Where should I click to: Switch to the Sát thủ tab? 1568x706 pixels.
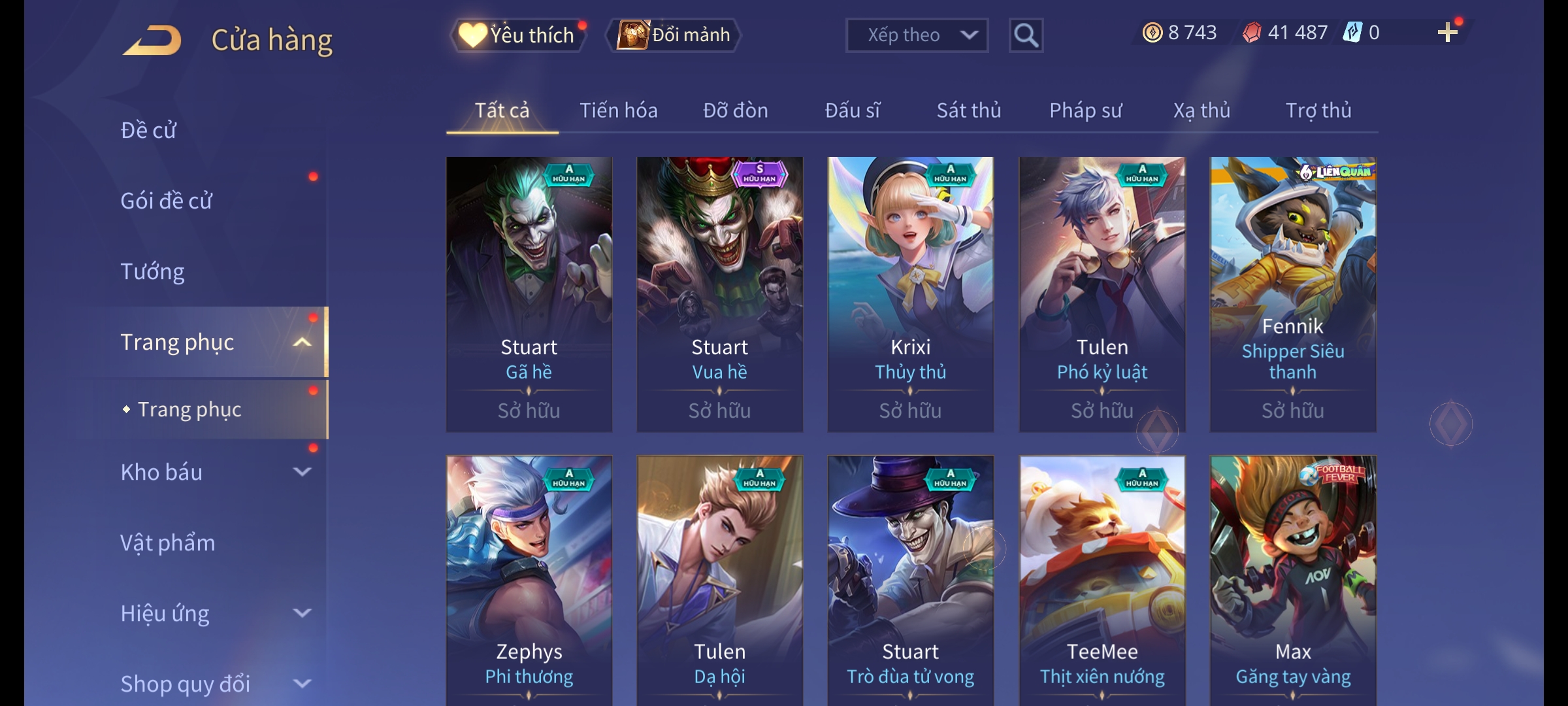[x=969, y=110]
